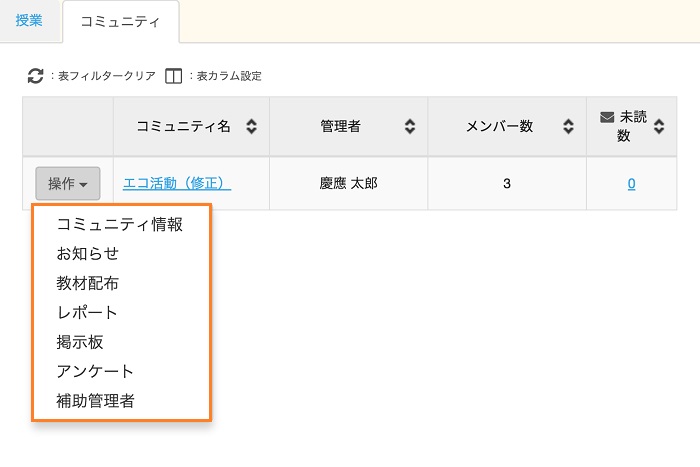Screen dimensions: 700x467
Task: Open 教材配布 from the menu
Action: pyautogui.click(x=88, y=283)
